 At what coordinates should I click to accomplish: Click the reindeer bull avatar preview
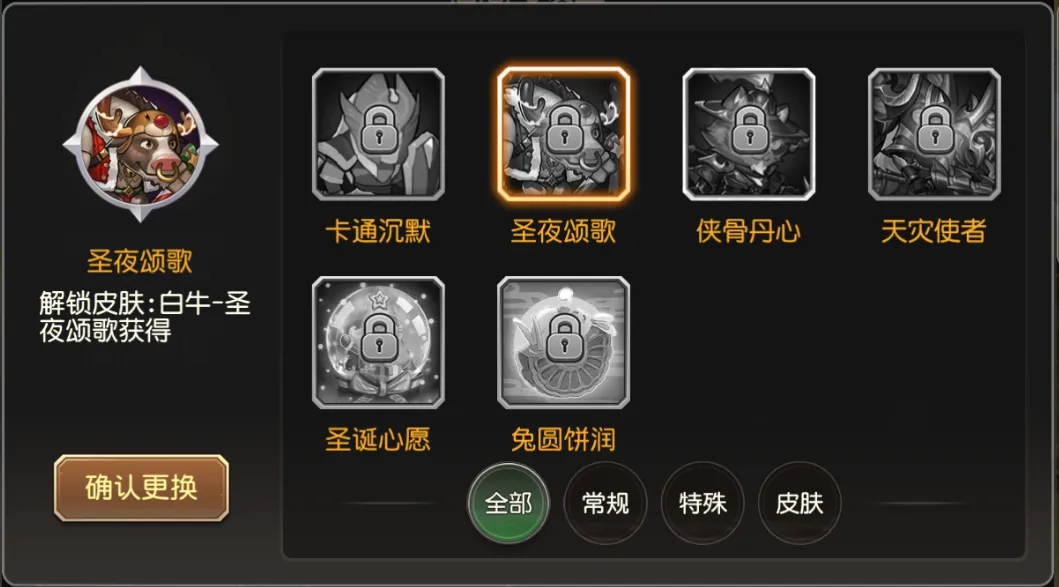(140, 145)
